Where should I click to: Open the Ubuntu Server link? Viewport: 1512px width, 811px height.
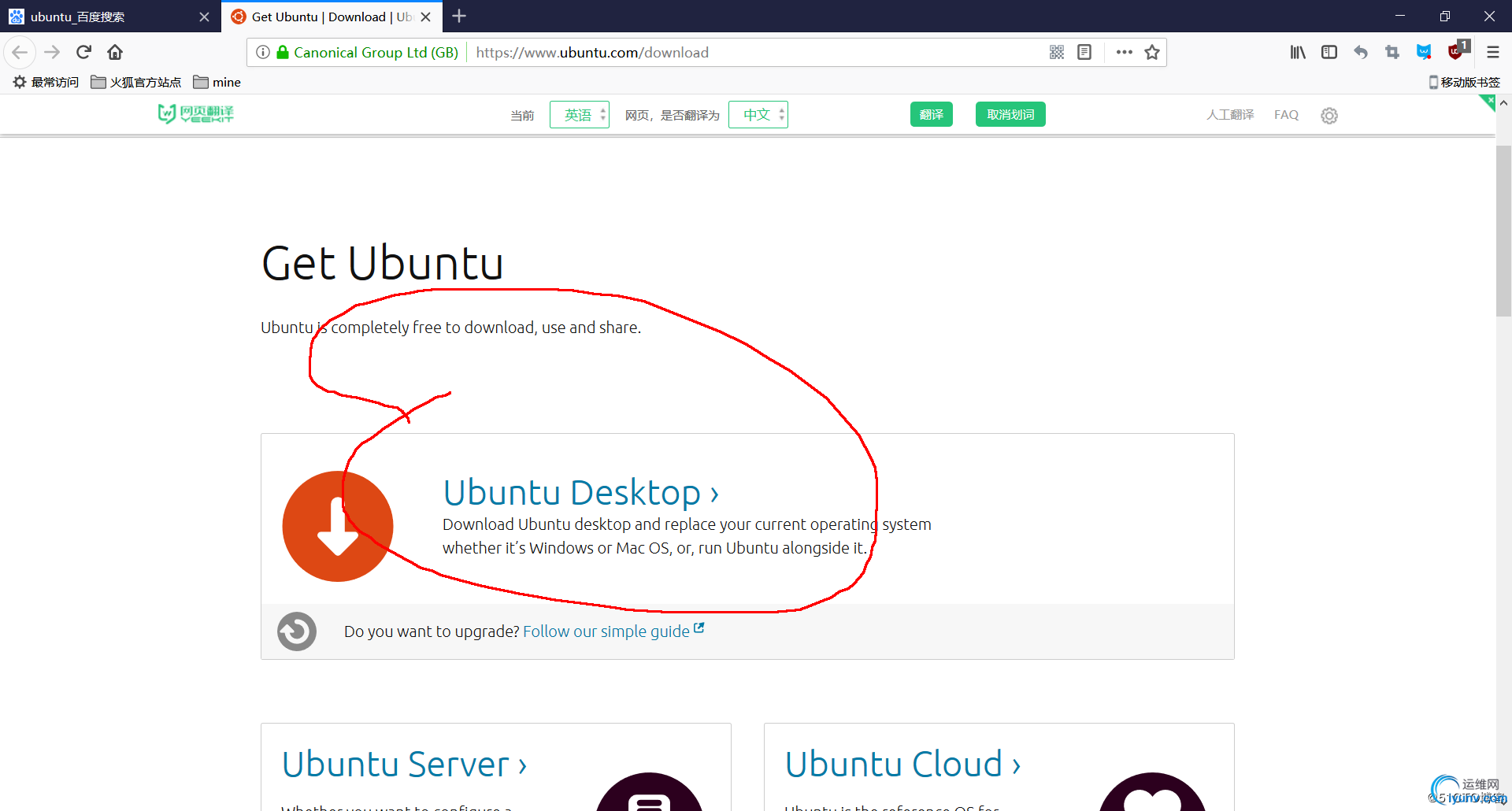pos(404,765)
